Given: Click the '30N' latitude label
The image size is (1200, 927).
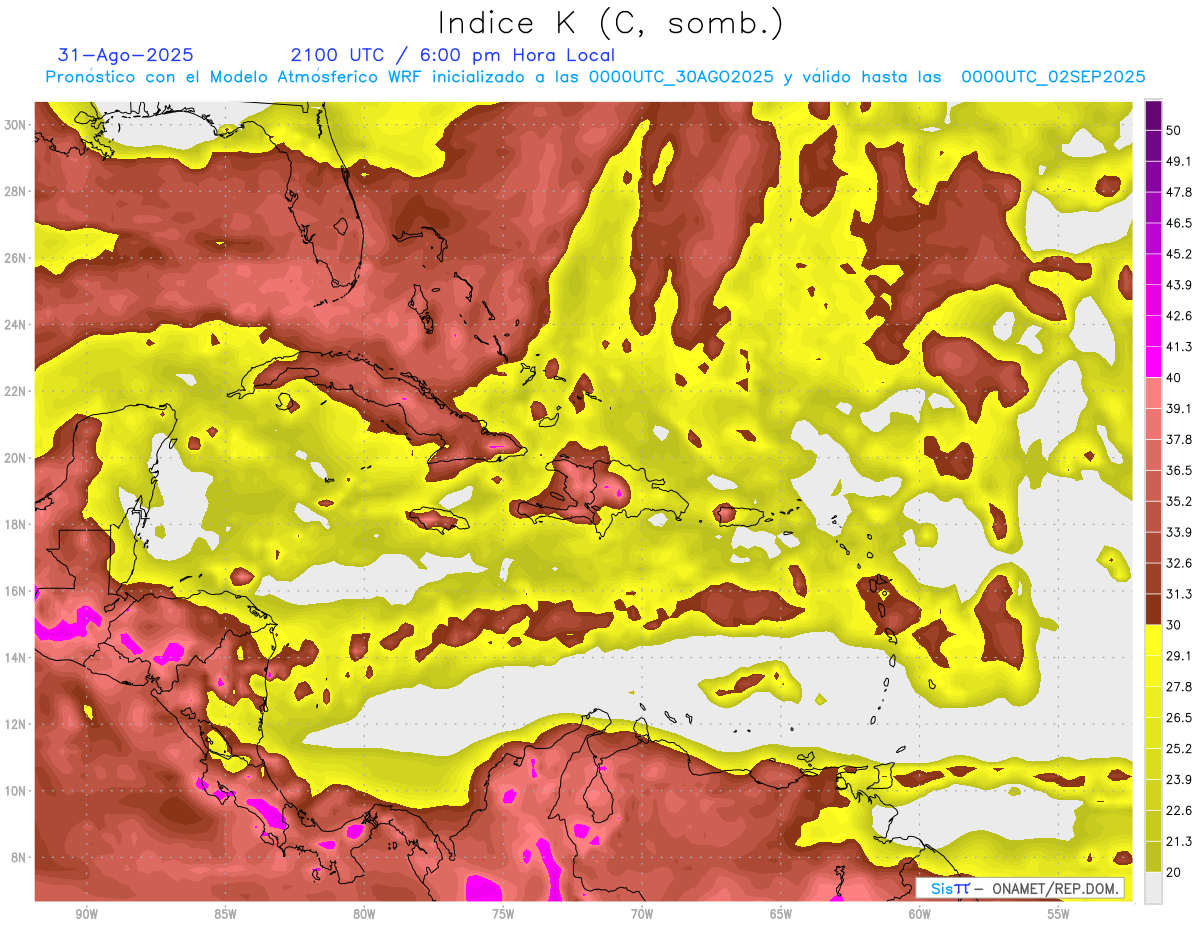Looking at the screenshot, I should [16, 125].
